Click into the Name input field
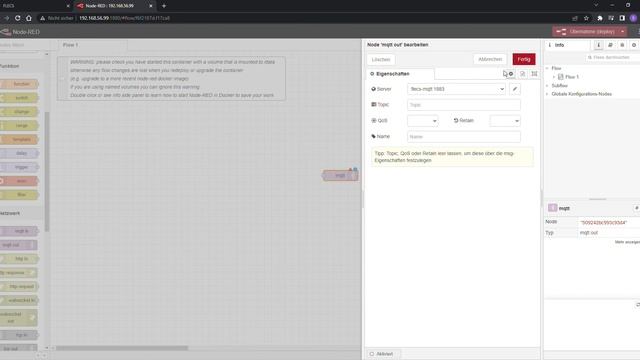This screenshot has width=640, height=360. (x=464, y=137)
